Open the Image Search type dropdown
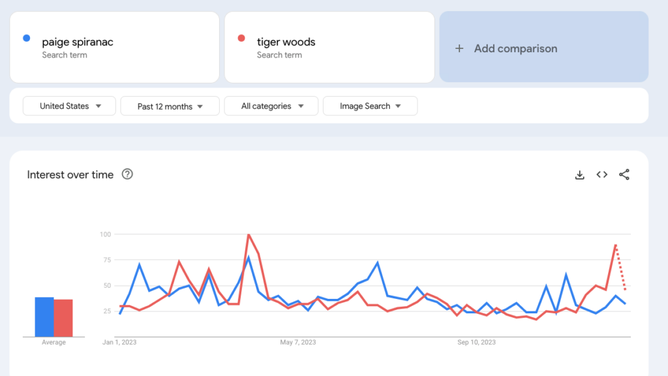Screen dimensions: 668x376 [370, 106]
